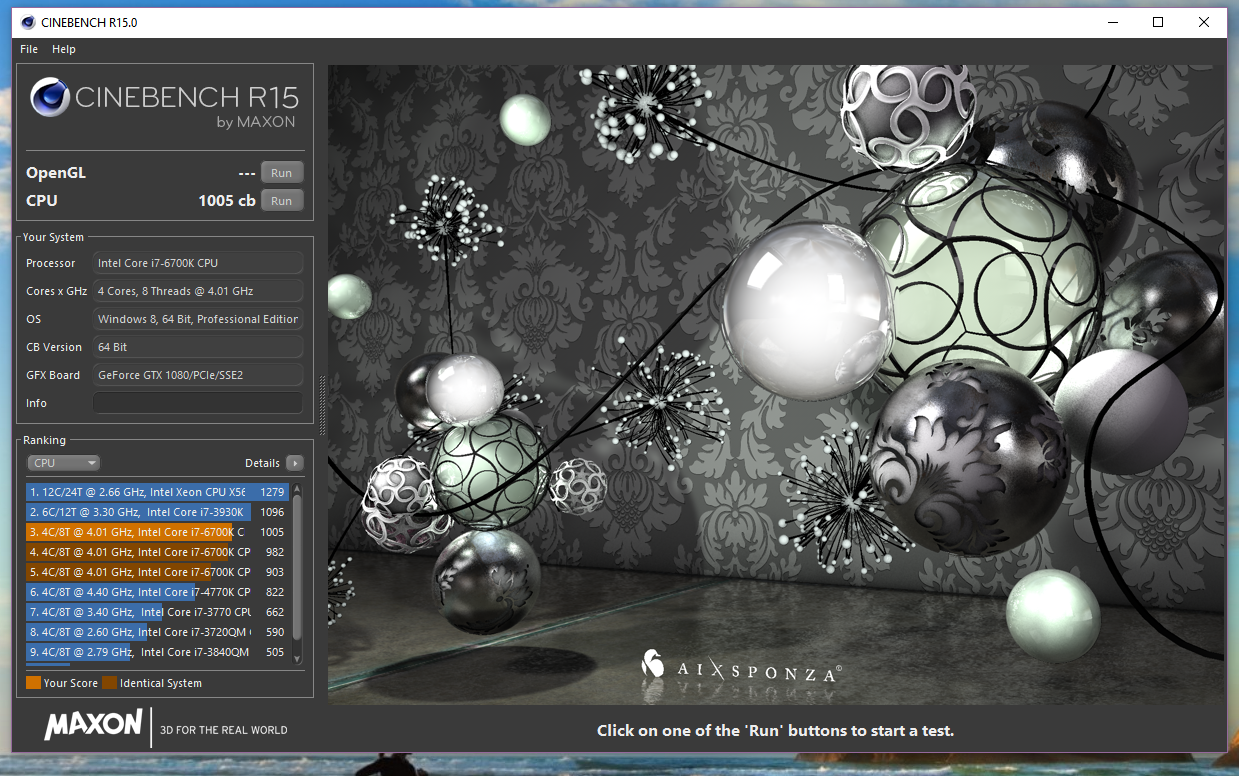Screen dimensions: 1239x776
Task: Select ranking row 3 scoring 1005
Action: pos(158,532)
